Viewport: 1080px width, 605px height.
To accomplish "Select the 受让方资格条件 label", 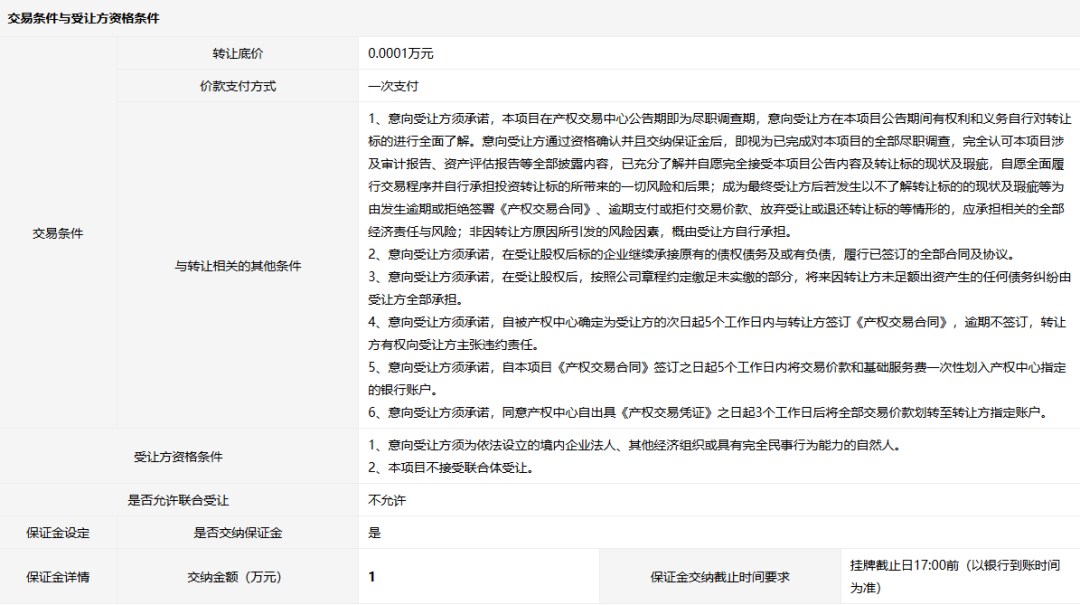I will pyautogui.click(x=178, y=457).
